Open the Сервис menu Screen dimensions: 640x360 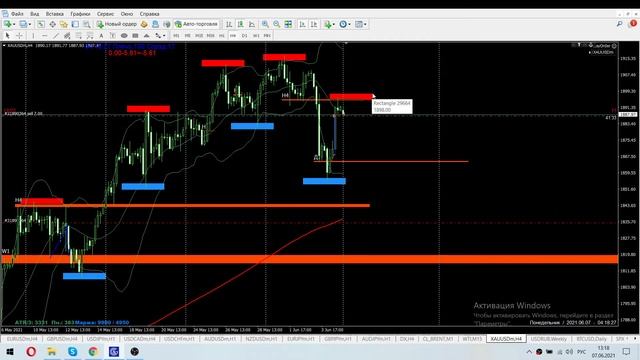(x=106, y=14)
